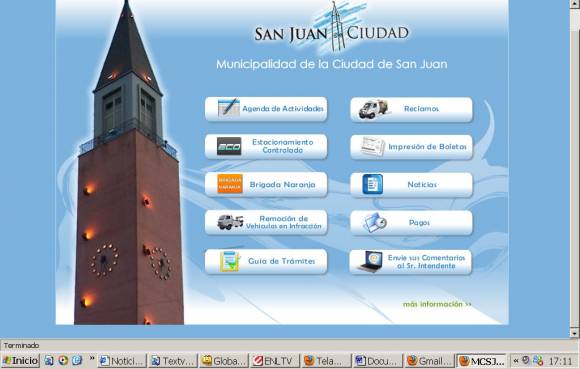Click the tow truck icon for Remoción de Vehículos
The height and width of the screenshot is (369, 580).
coord(230,222)
